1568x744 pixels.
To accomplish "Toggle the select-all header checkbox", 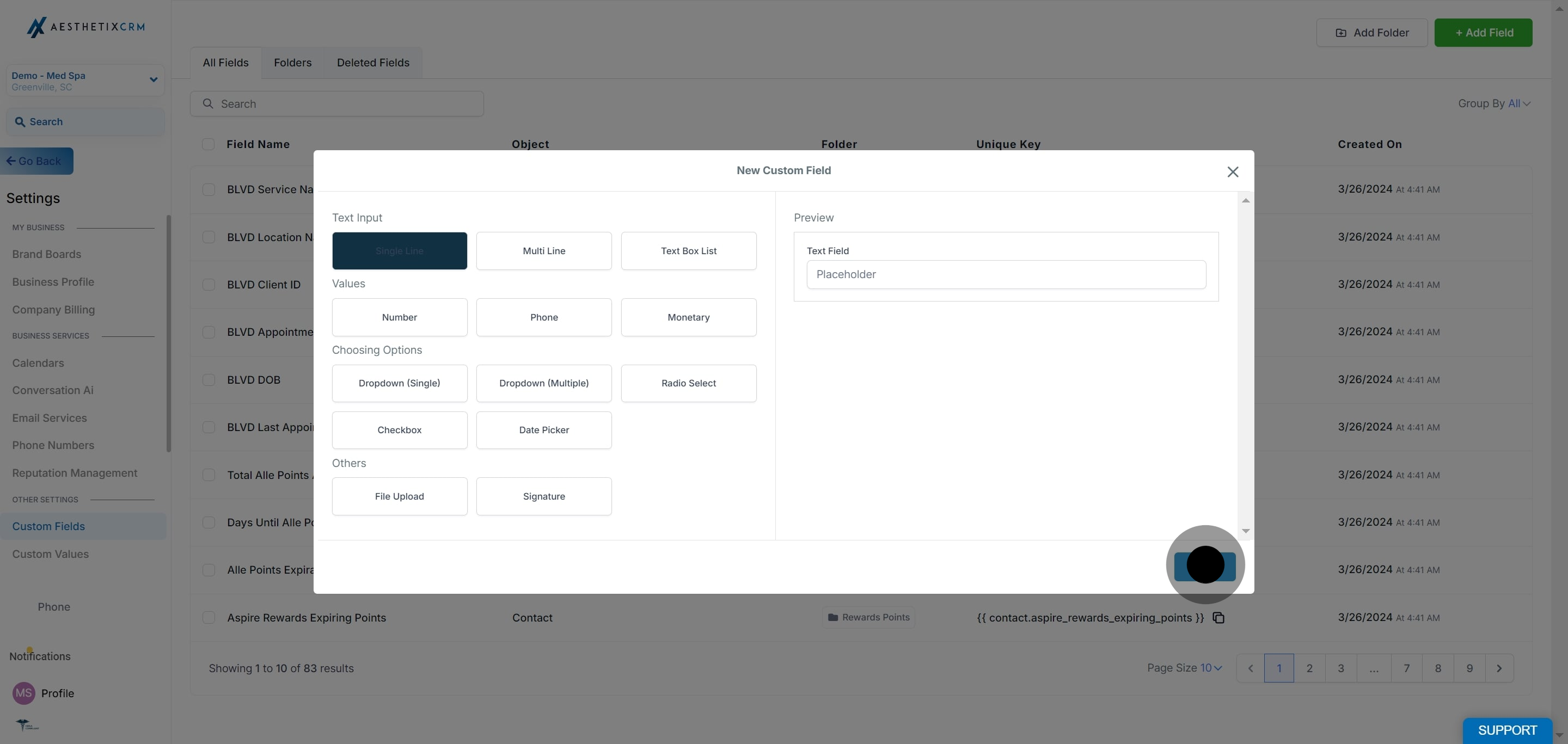I will 208,144.
